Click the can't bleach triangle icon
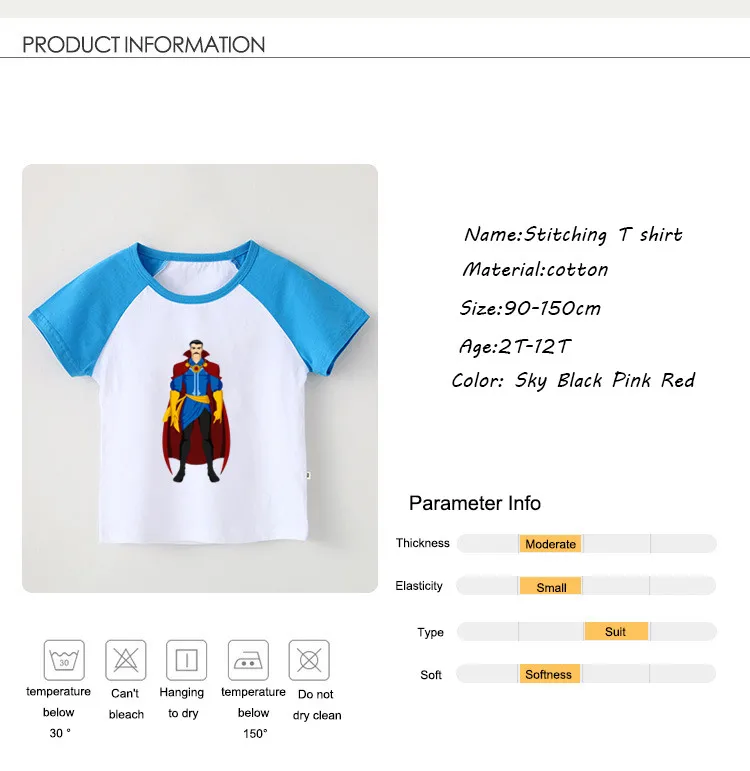The image size is (750, 771). [125, 660]
